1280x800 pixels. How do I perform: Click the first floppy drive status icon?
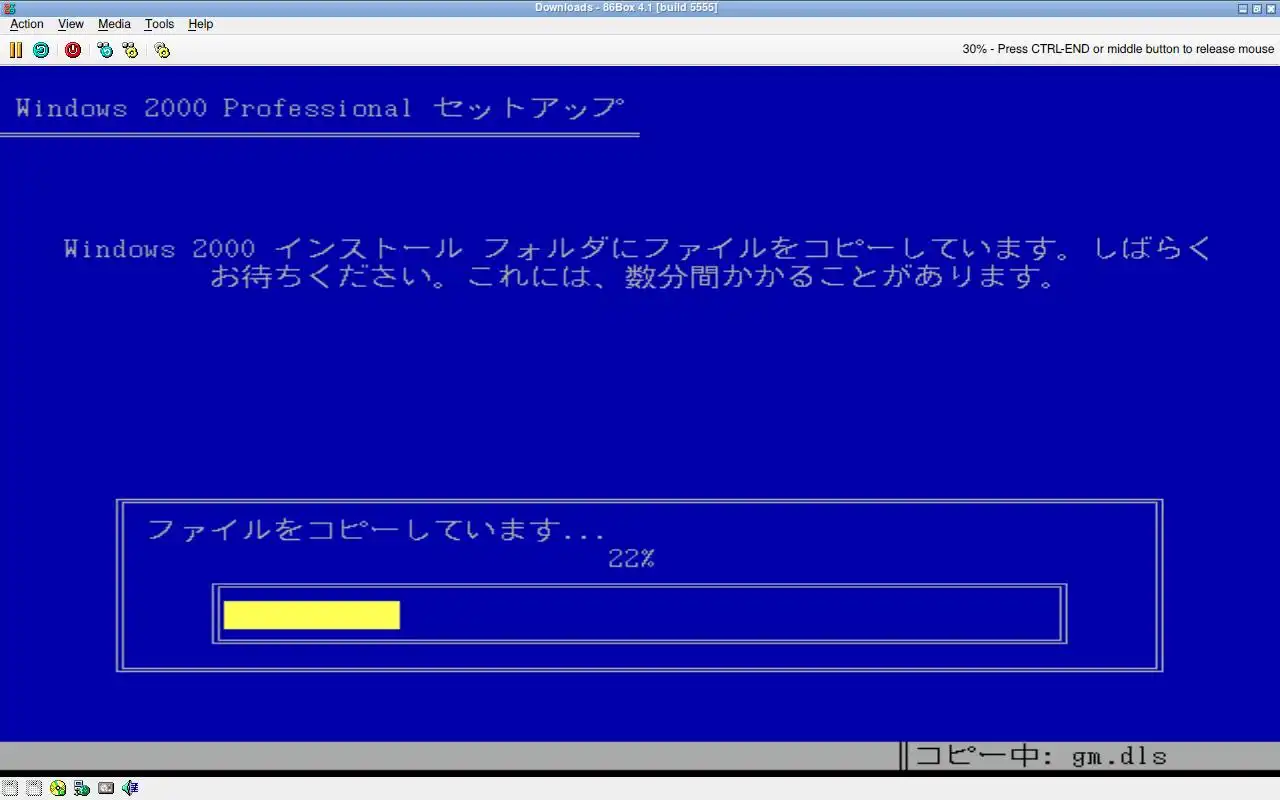[x=10, y=788]
